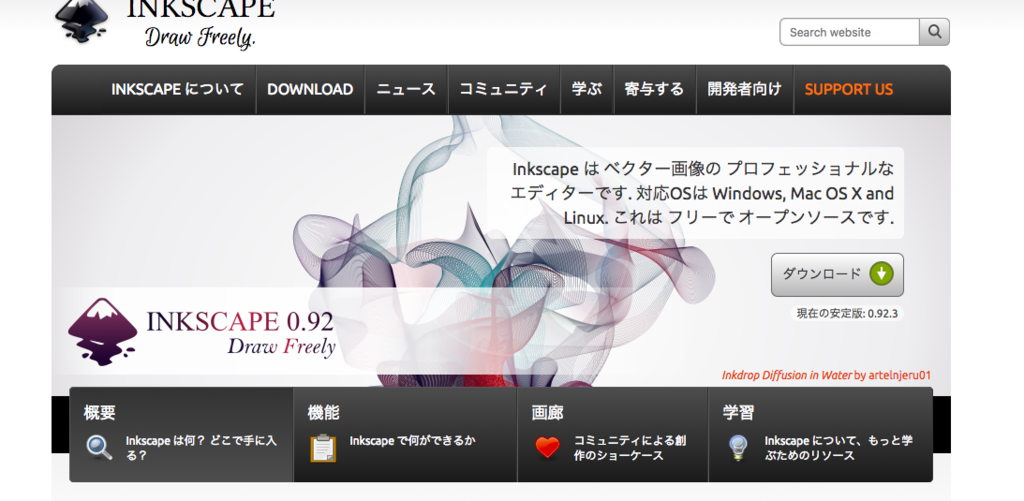This screenshot has width=1024, height=501.
Task: Click the 'Draw Freely.' header tagline
Action: pyautogui.click(x=200, y=37)
